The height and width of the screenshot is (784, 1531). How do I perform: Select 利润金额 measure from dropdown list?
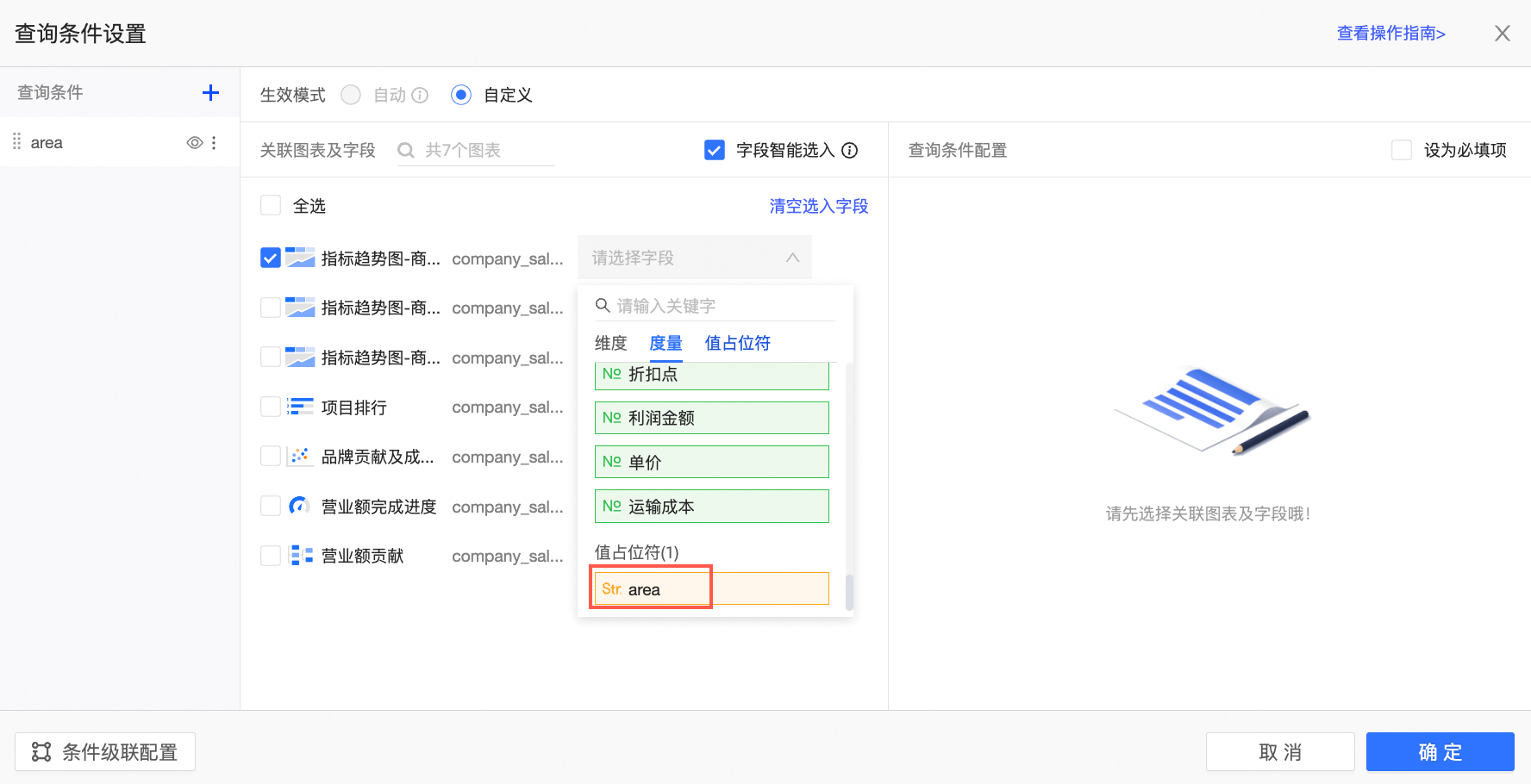tap(711, 418)
